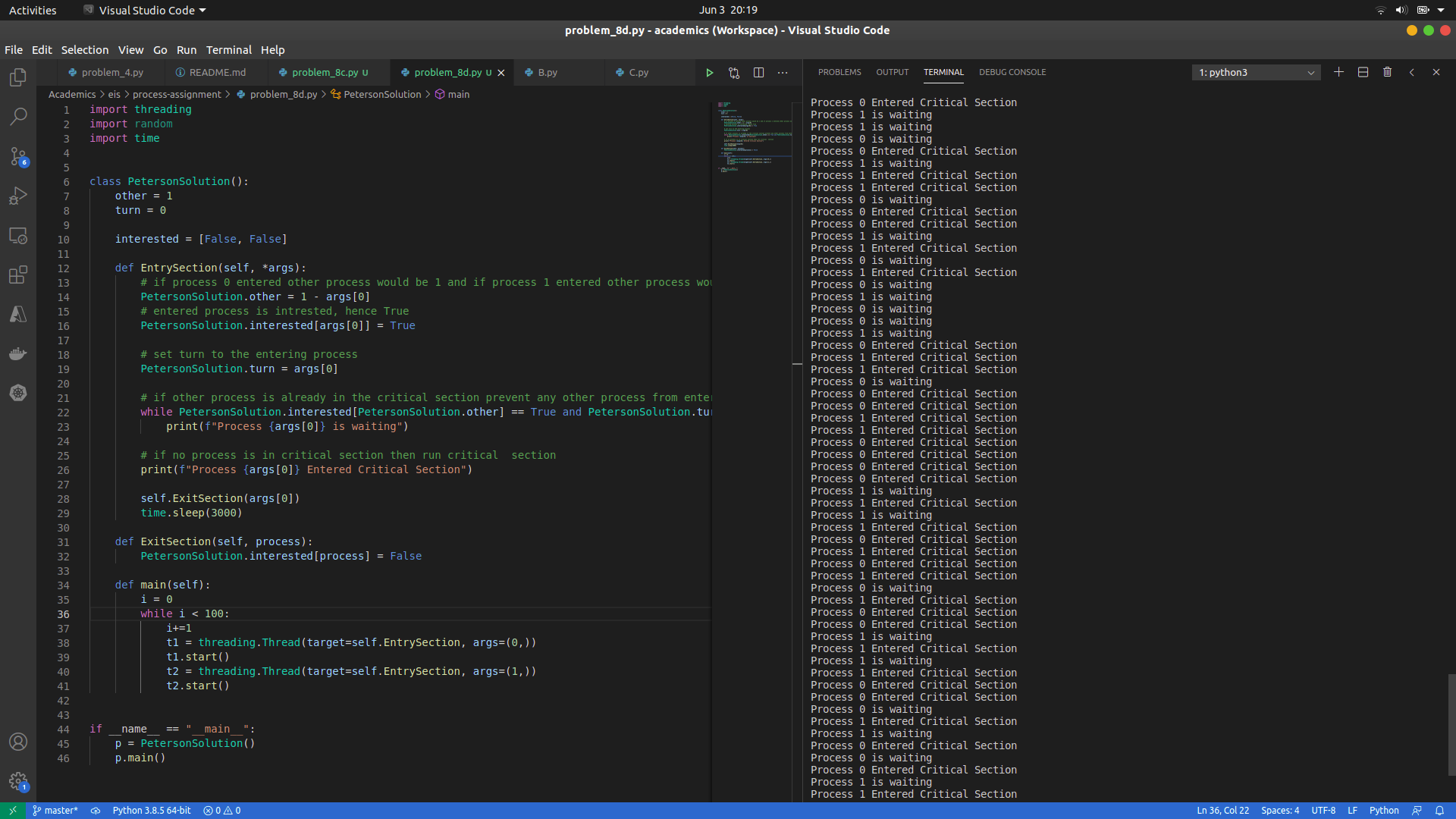The image size is (1456, 819).
Task: Kill terminal with trash icon
Action: click(x=1387, y=72)
